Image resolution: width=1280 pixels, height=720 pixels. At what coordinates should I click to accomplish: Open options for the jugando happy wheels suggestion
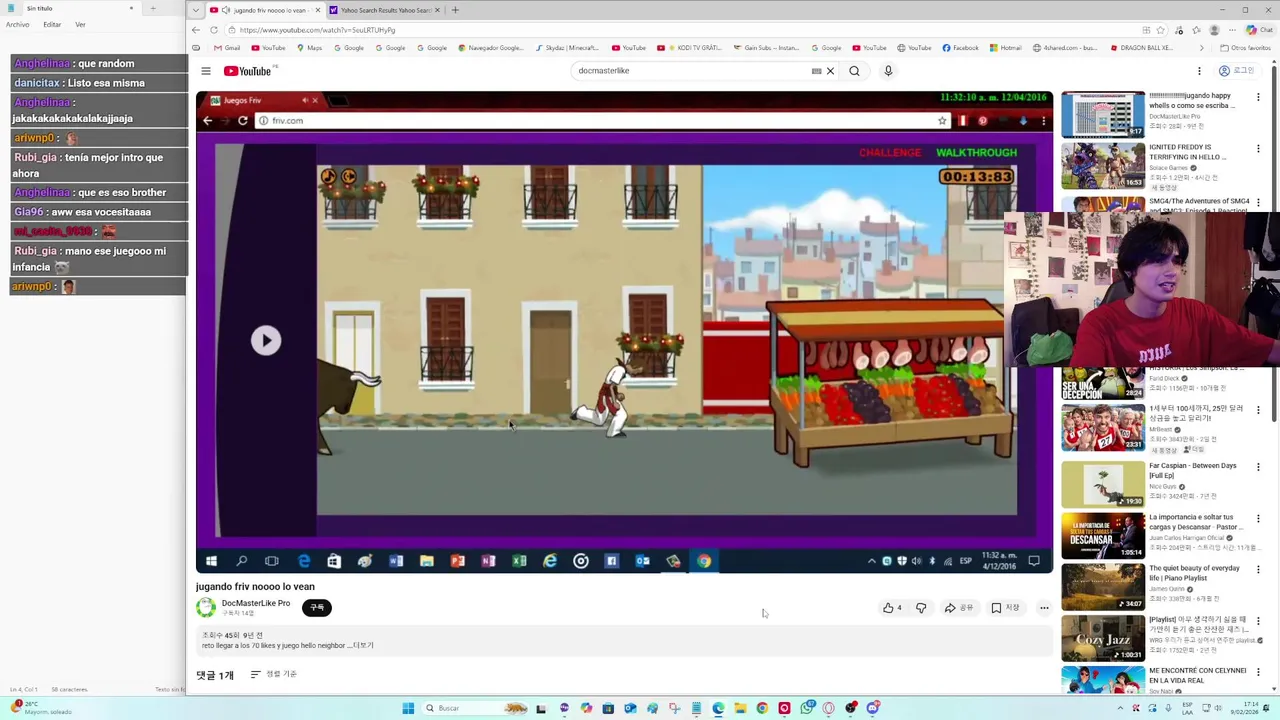[1258, 97]
